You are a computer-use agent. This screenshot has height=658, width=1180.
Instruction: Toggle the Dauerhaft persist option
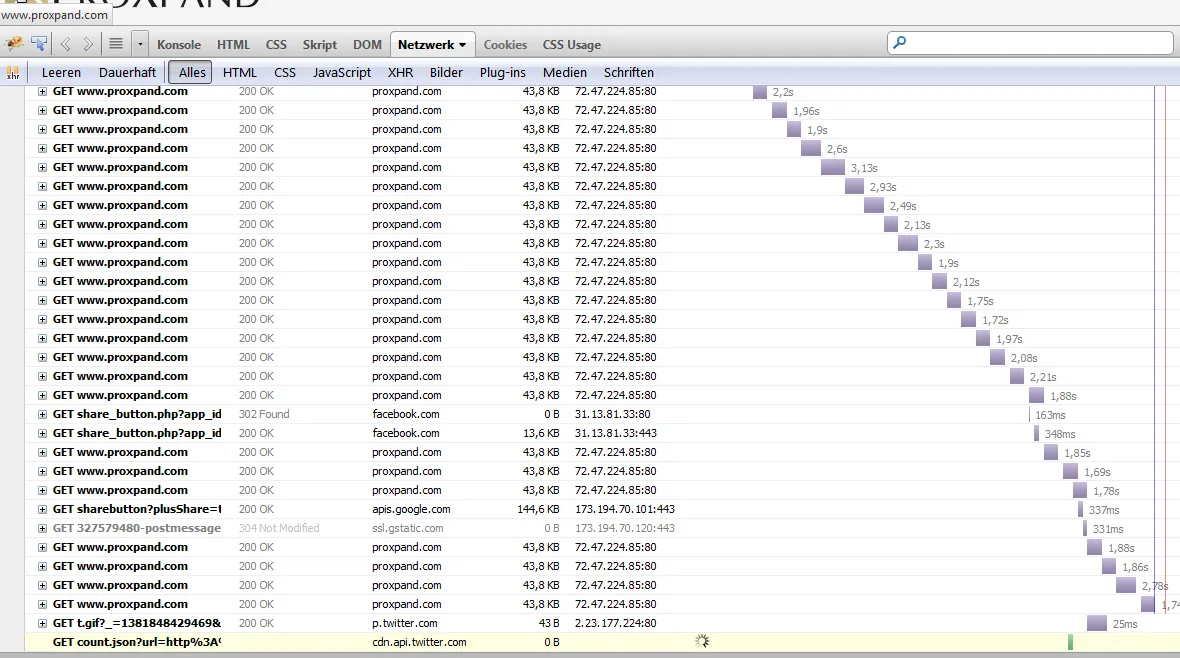[127, 72]
